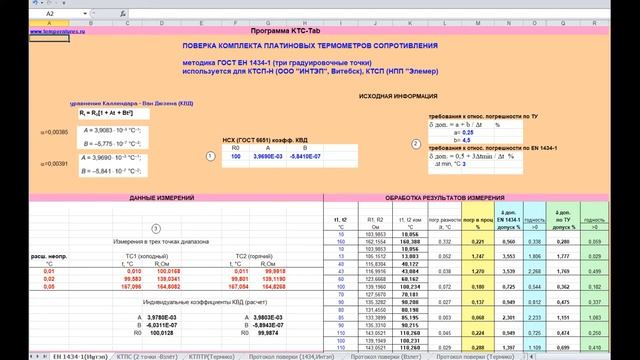Click the horizontal scrollbar left arrow
The width and height of the screenshot is (640, 360).
531,356
